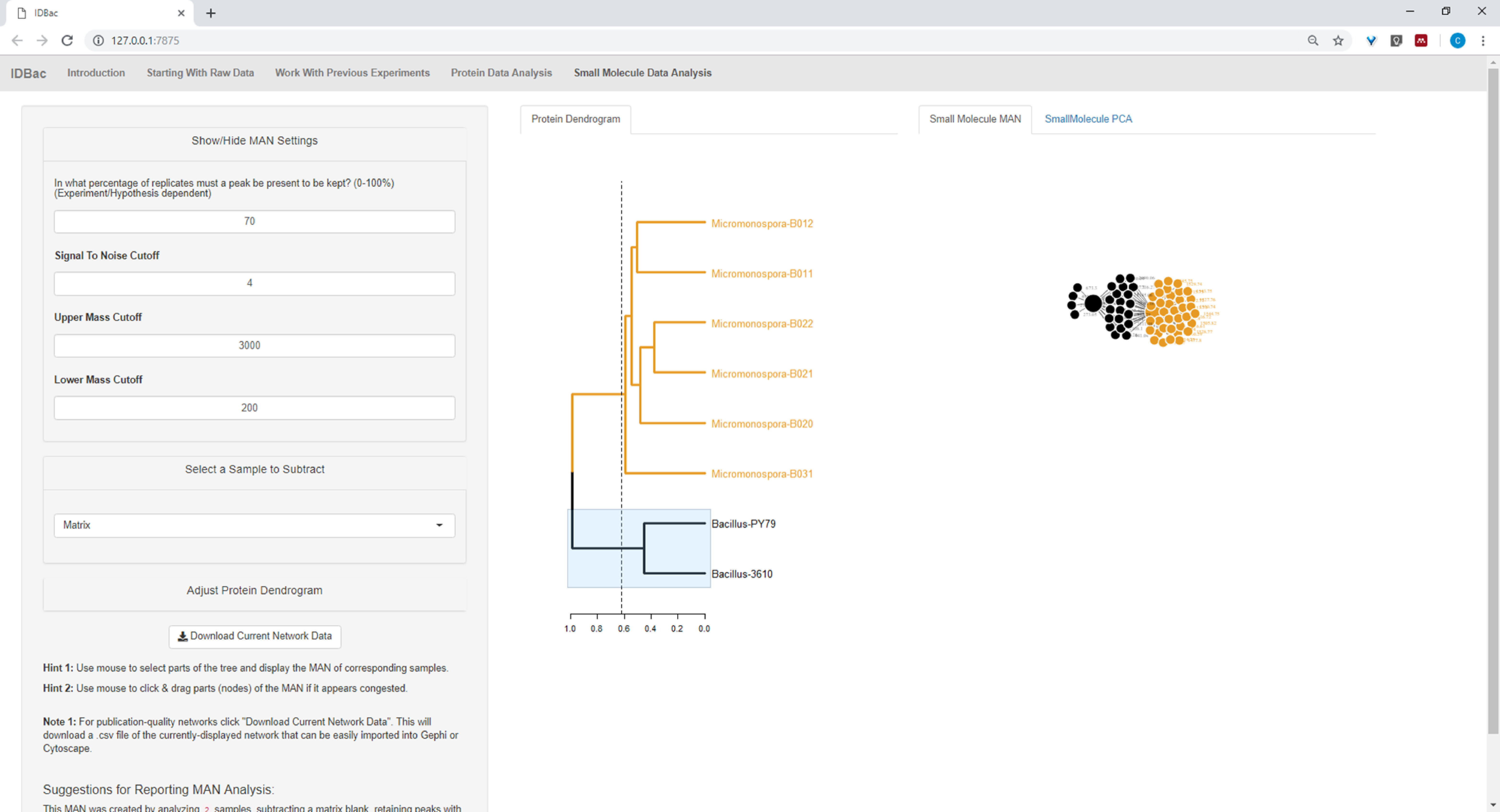1500x812 pixels.
Task: Open a new browser tab with plus
Action: click(211, 13)
